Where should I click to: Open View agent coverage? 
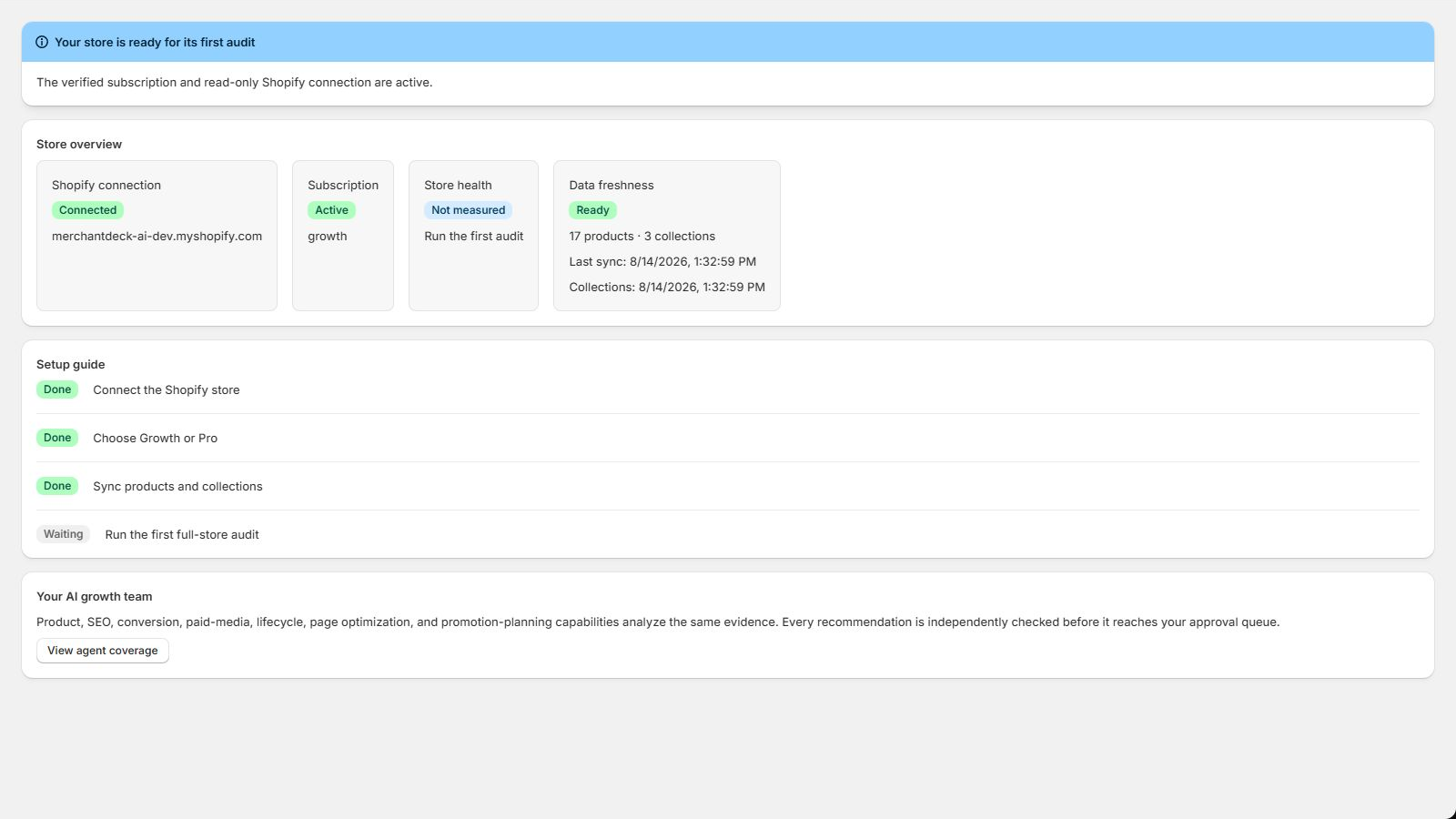coord(103,651)
